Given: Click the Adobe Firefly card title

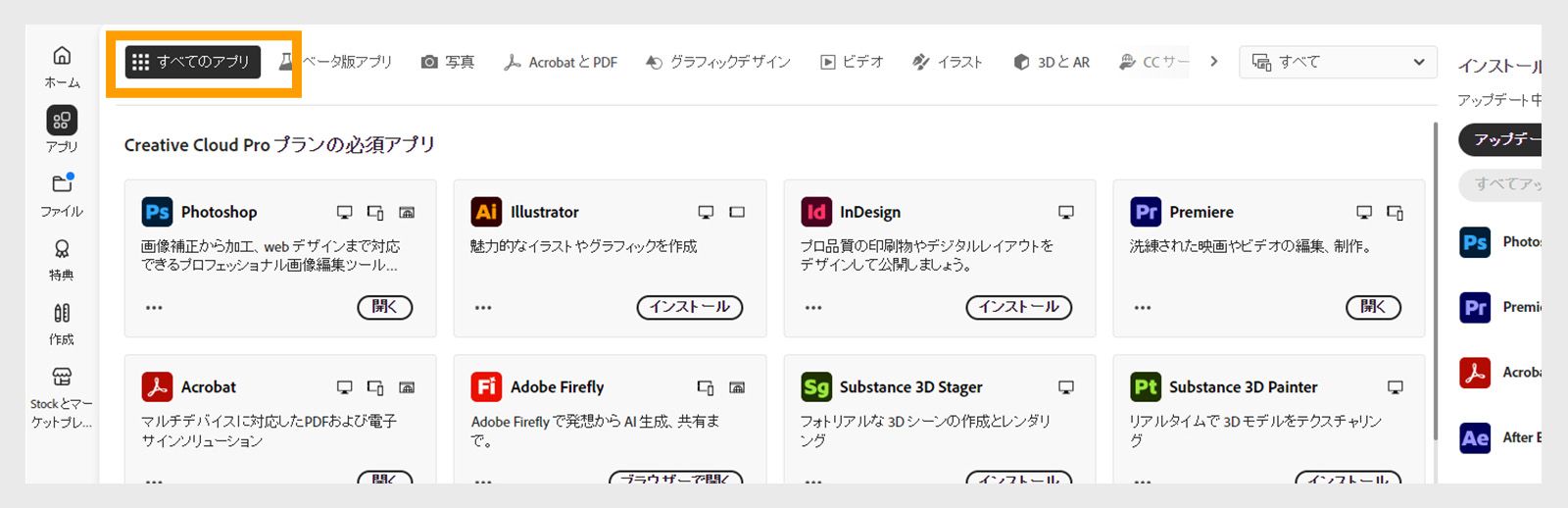Looking at the screenshot, I should 557,387.
